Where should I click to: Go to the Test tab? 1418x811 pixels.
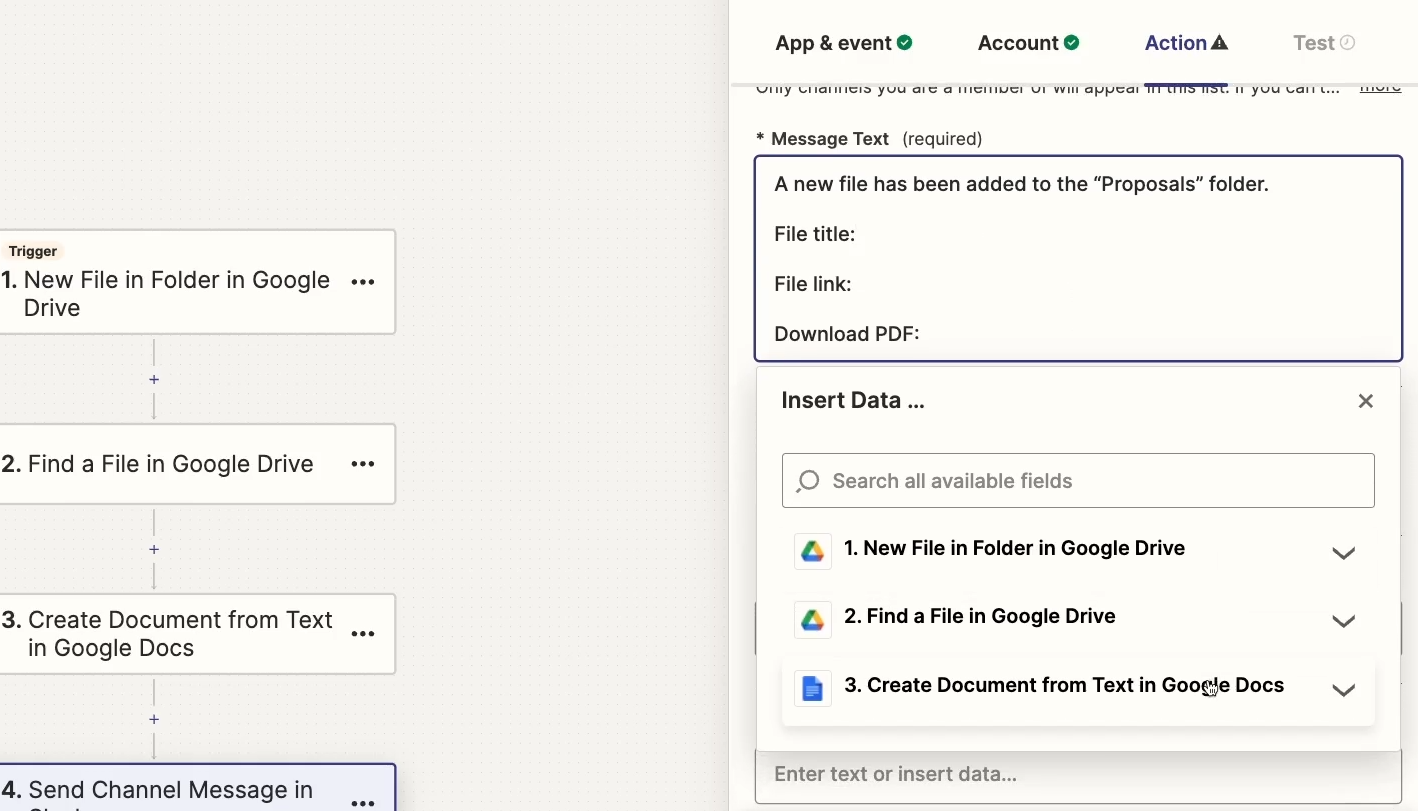1324,43
